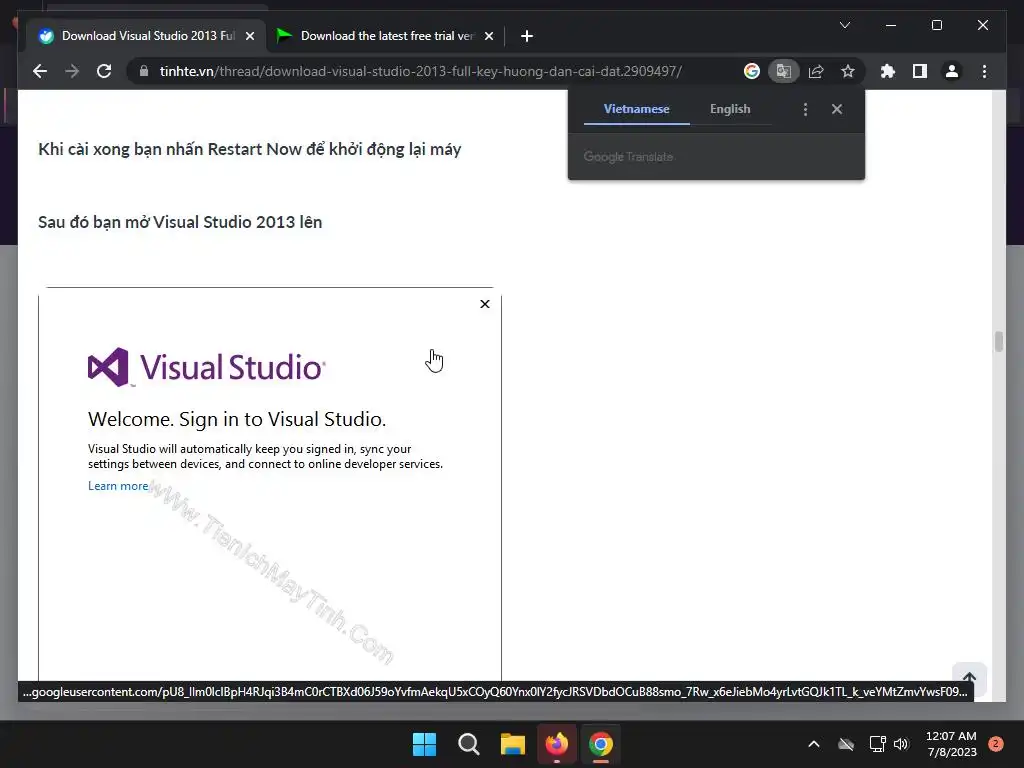
Task: Open notification center badge
Action: pyautogui.click(x=996, y=744)
